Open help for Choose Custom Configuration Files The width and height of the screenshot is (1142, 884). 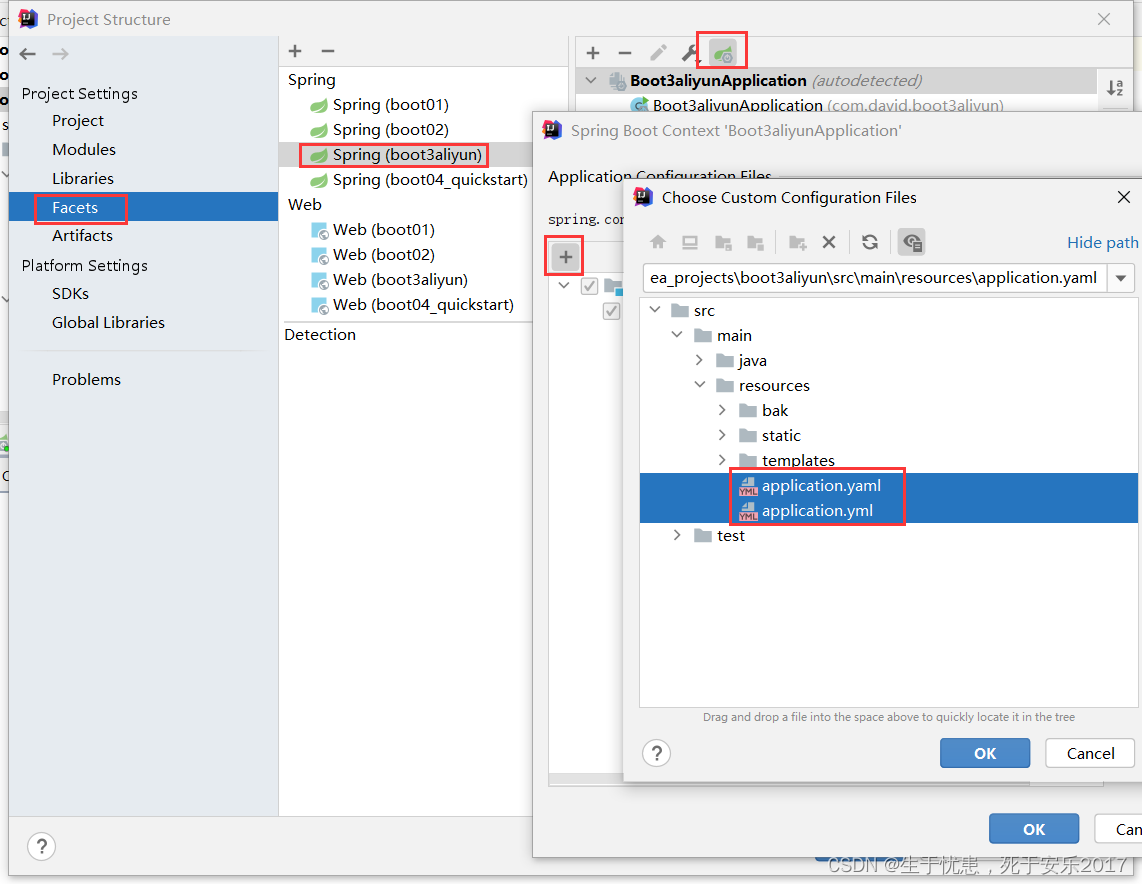click(656, 753)
